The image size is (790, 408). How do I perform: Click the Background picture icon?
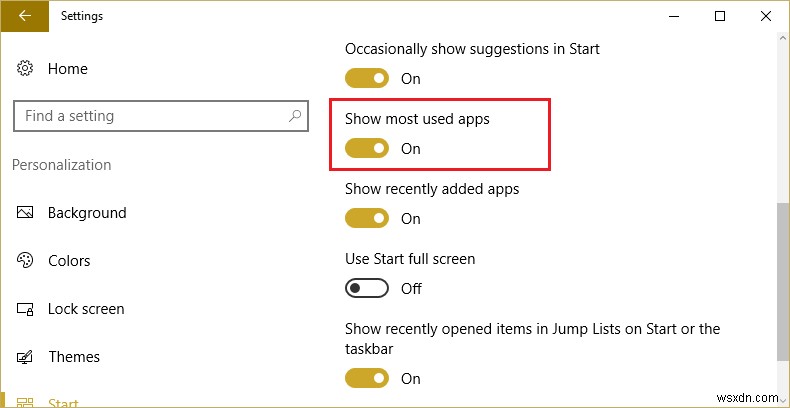pos(25,213)
